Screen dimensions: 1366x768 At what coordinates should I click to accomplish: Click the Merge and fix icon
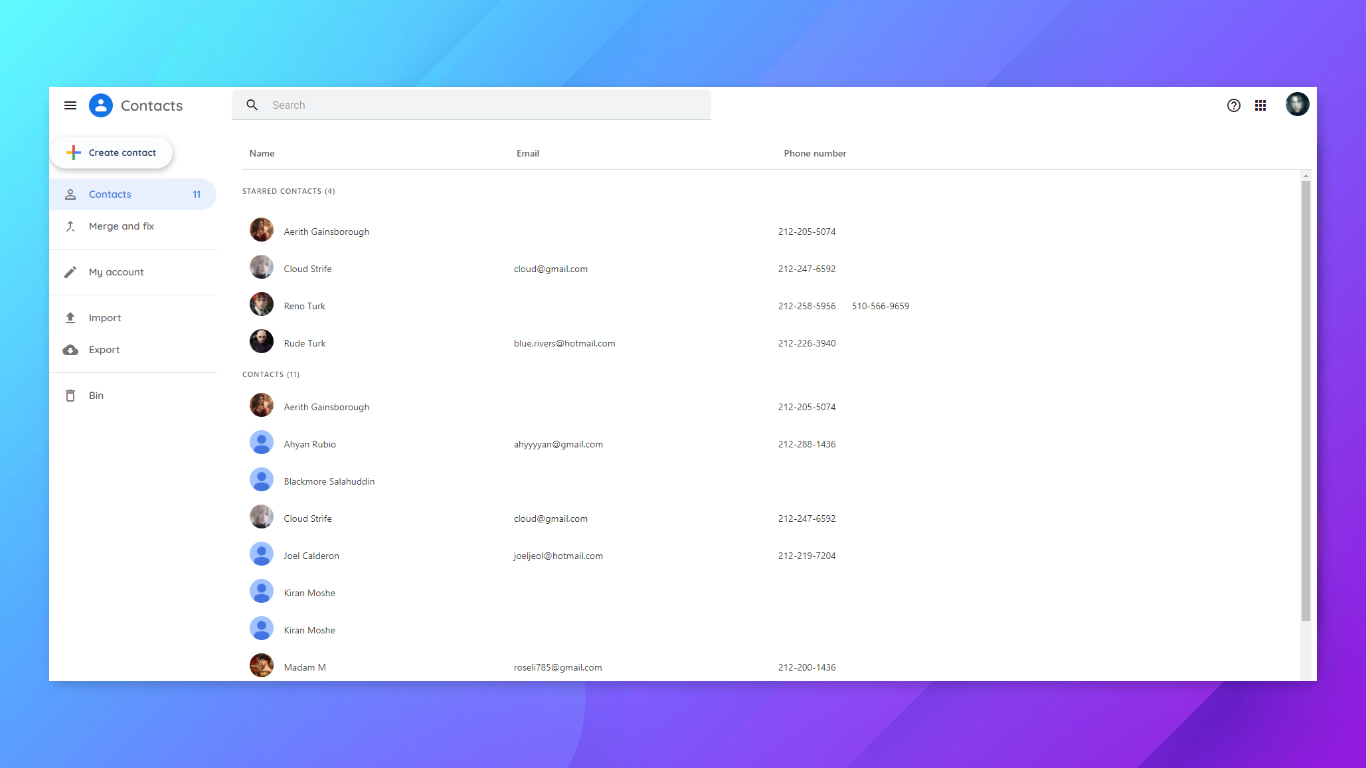(70, 226)
